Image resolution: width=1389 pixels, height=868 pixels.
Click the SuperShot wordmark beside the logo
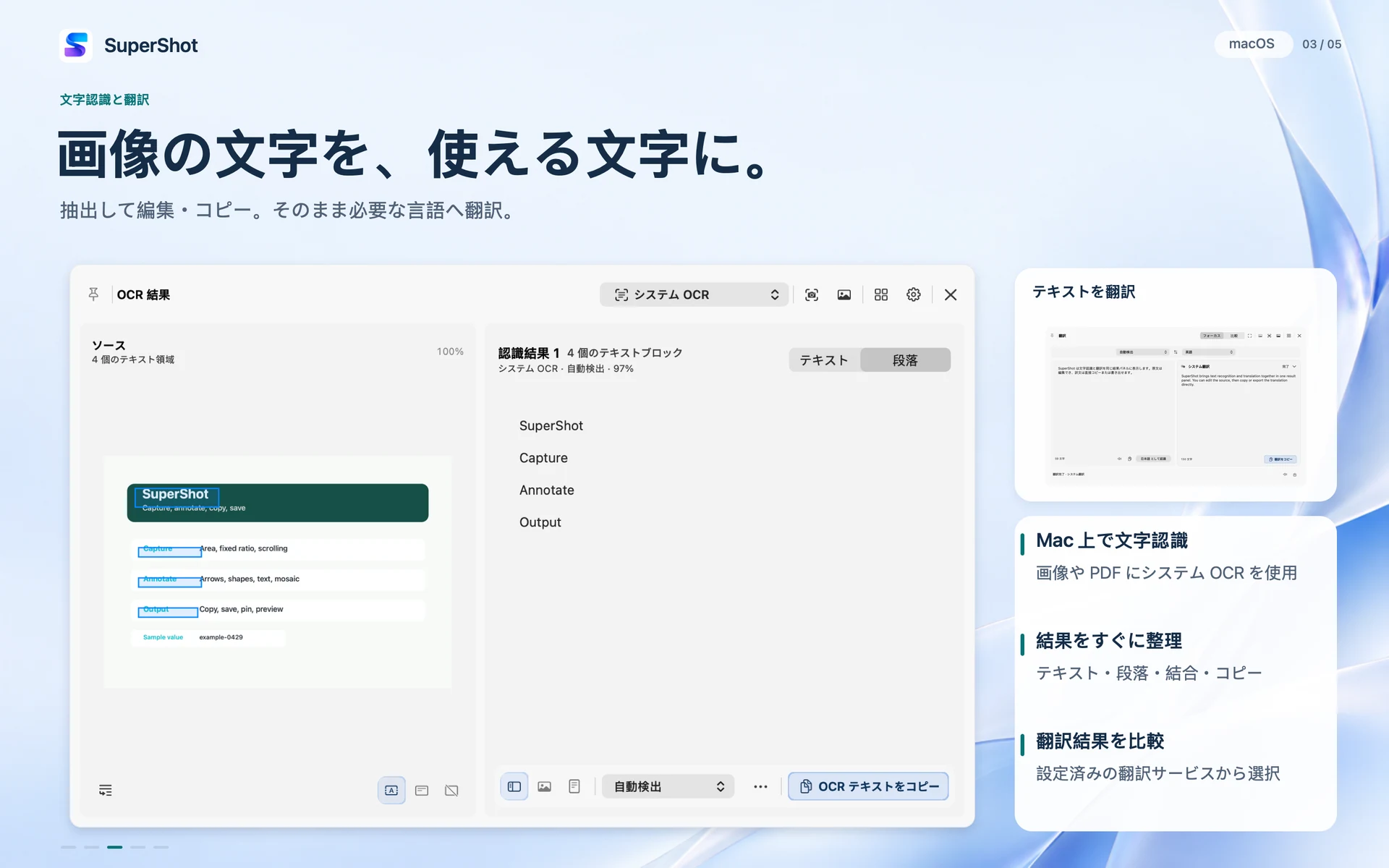click(x=150, y=46)
